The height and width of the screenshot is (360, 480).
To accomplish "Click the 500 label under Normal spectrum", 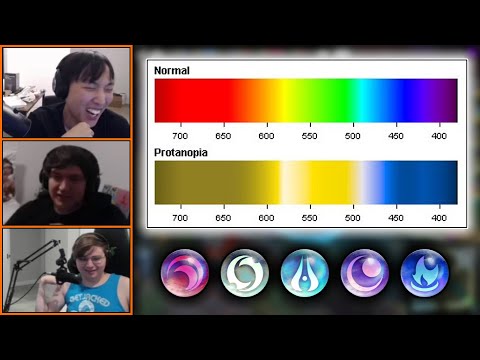I will click(x=353, y=136).
